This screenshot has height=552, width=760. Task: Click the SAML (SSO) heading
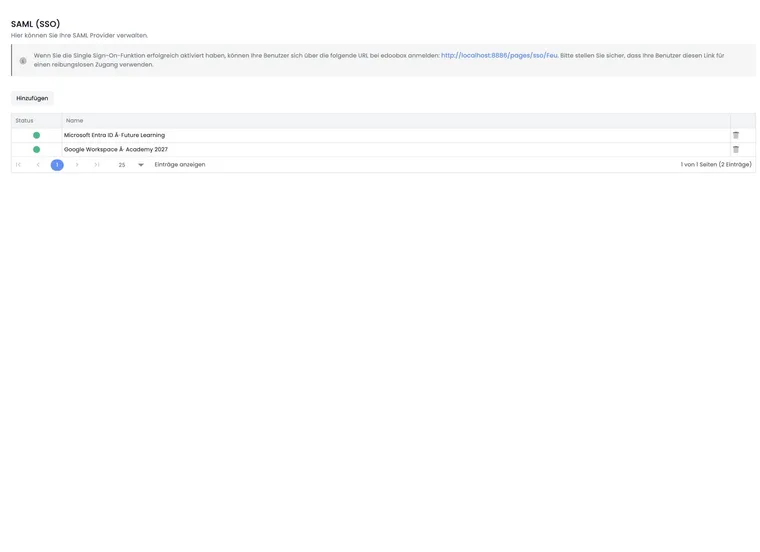click(x=35, y=24)
